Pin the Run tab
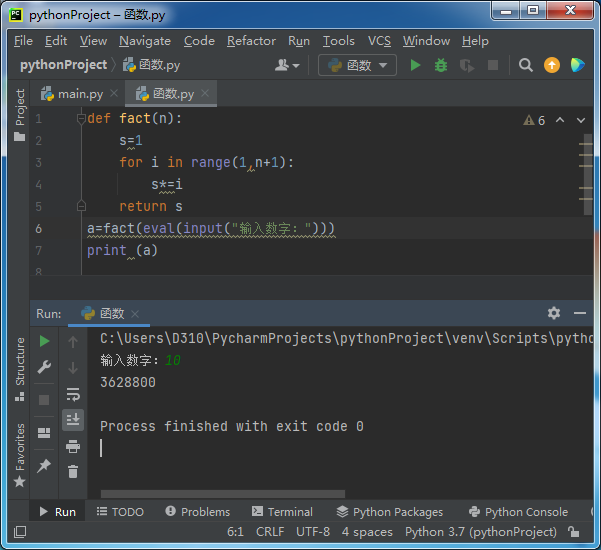The image size is (601, 550). pos(44,466)
